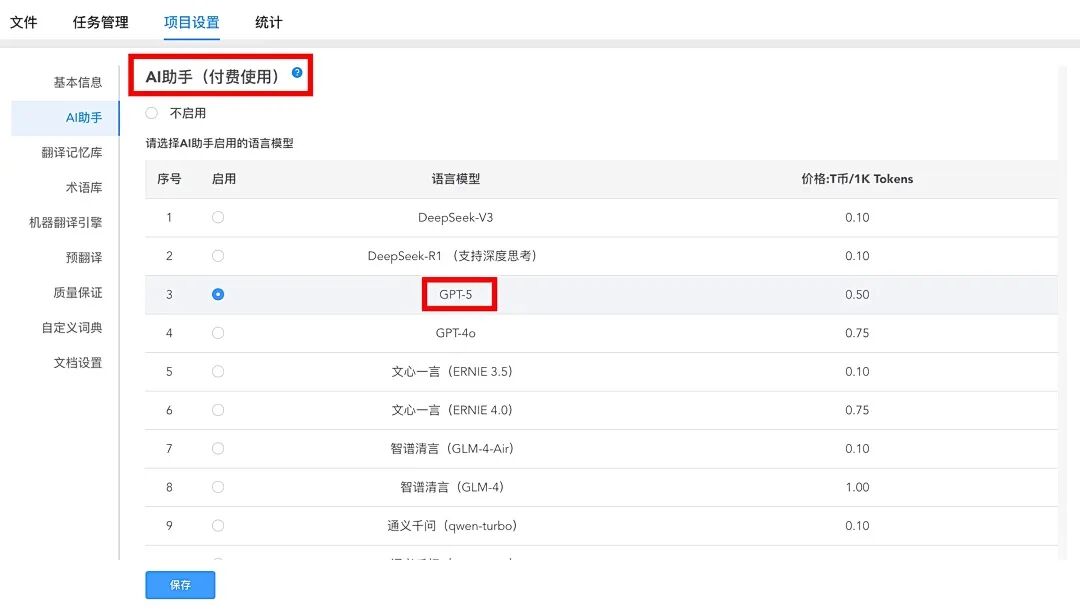The image size is (1080, 614).
Task: Open 基本信息 in the sidebar
Action: tap(78, 82)
